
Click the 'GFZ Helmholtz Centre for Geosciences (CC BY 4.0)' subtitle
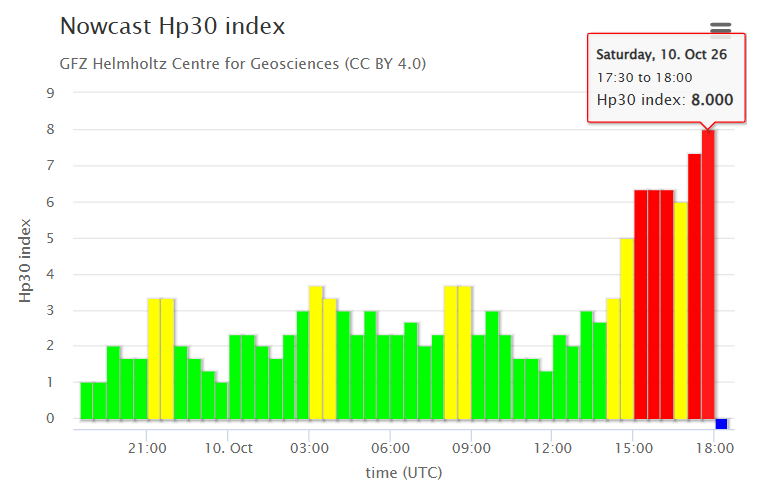pos(243,63)
